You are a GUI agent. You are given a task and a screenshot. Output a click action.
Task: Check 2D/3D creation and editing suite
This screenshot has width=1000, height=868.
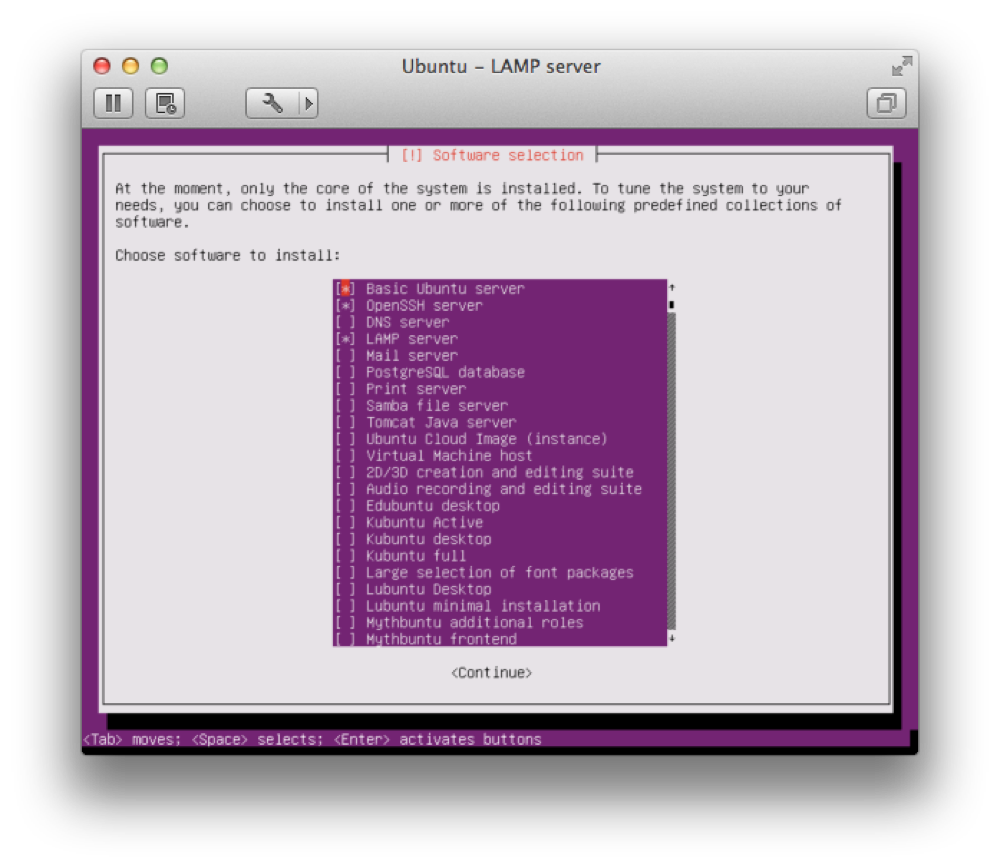(x=346, y=472)
